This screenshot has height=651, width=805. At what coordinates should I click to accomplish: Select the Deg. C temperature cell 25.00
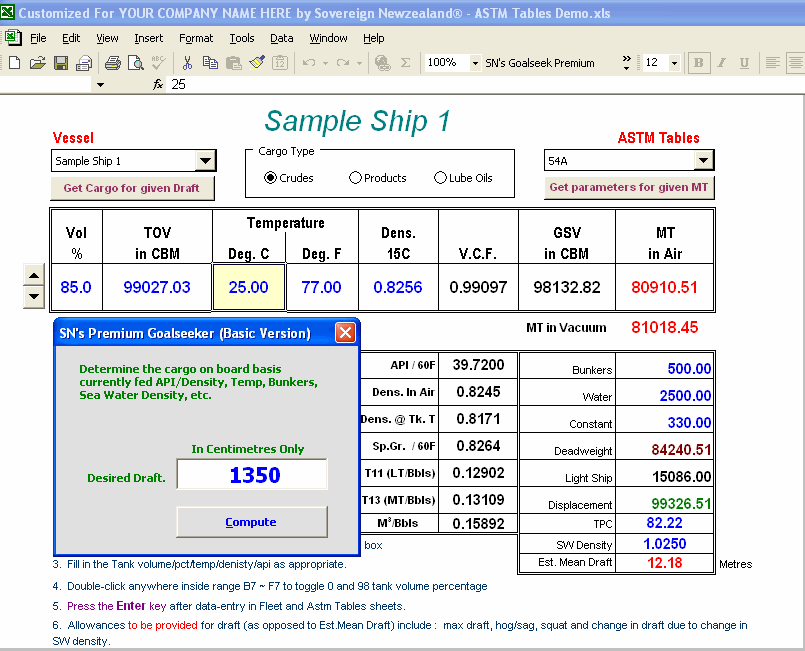pos(249,287)
